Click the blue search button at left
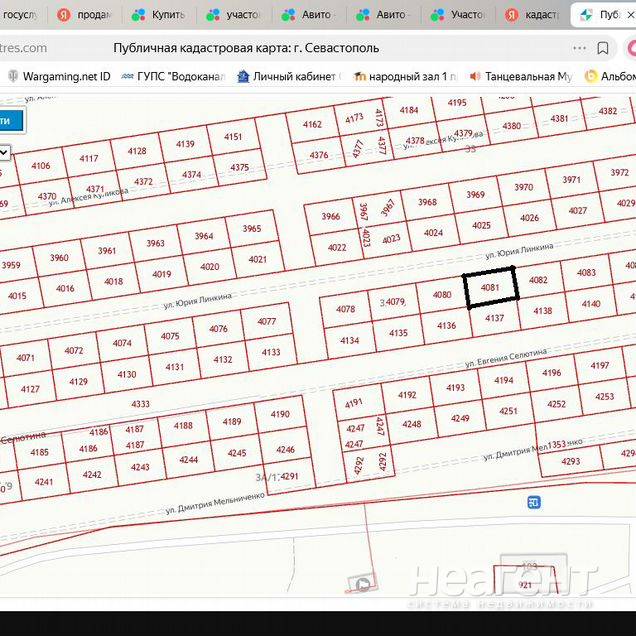Image resolution: width=636 pixels, height=636 pixels. pos(8,120)
